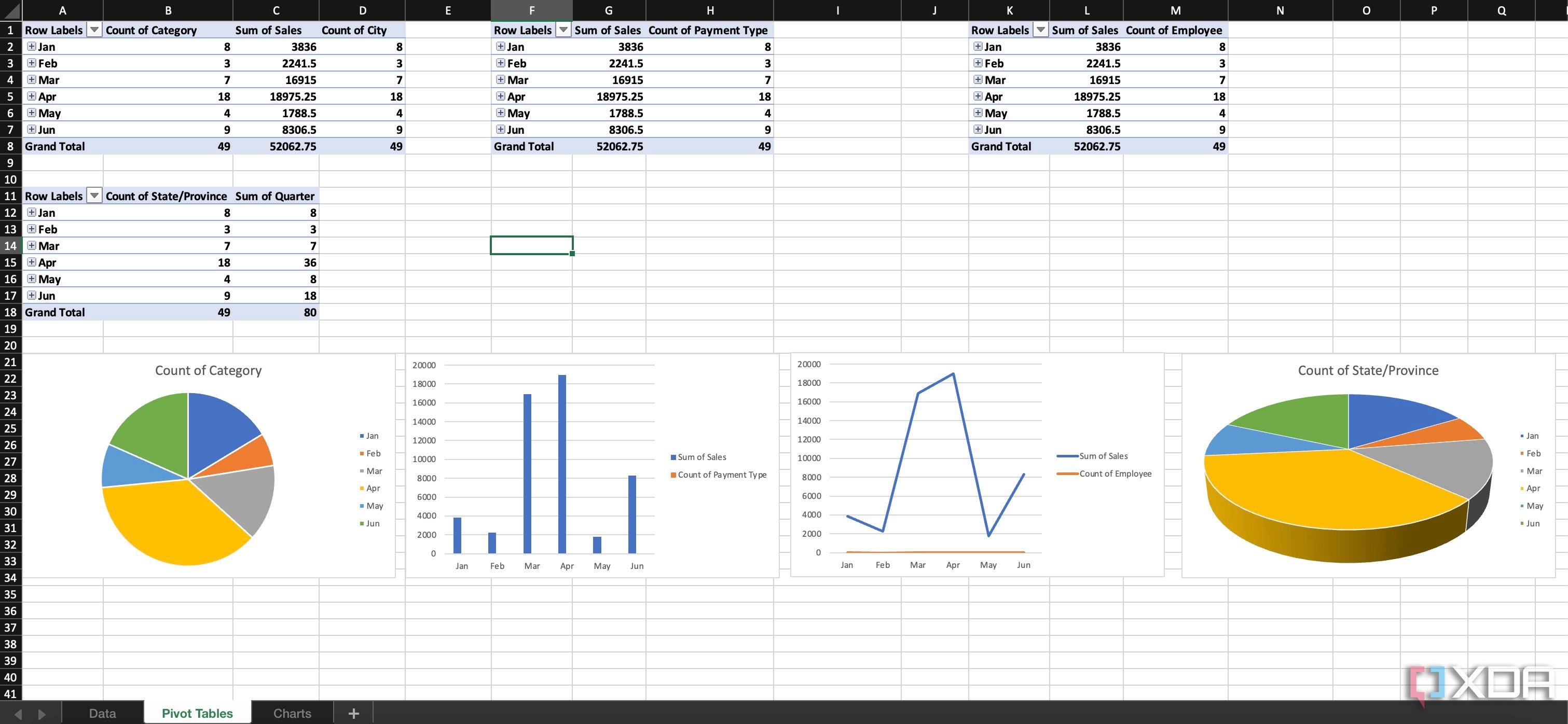Click the active empty cell F14
Image resolution: width=1568 pixels, height=724 pixels.
point(531,246)
